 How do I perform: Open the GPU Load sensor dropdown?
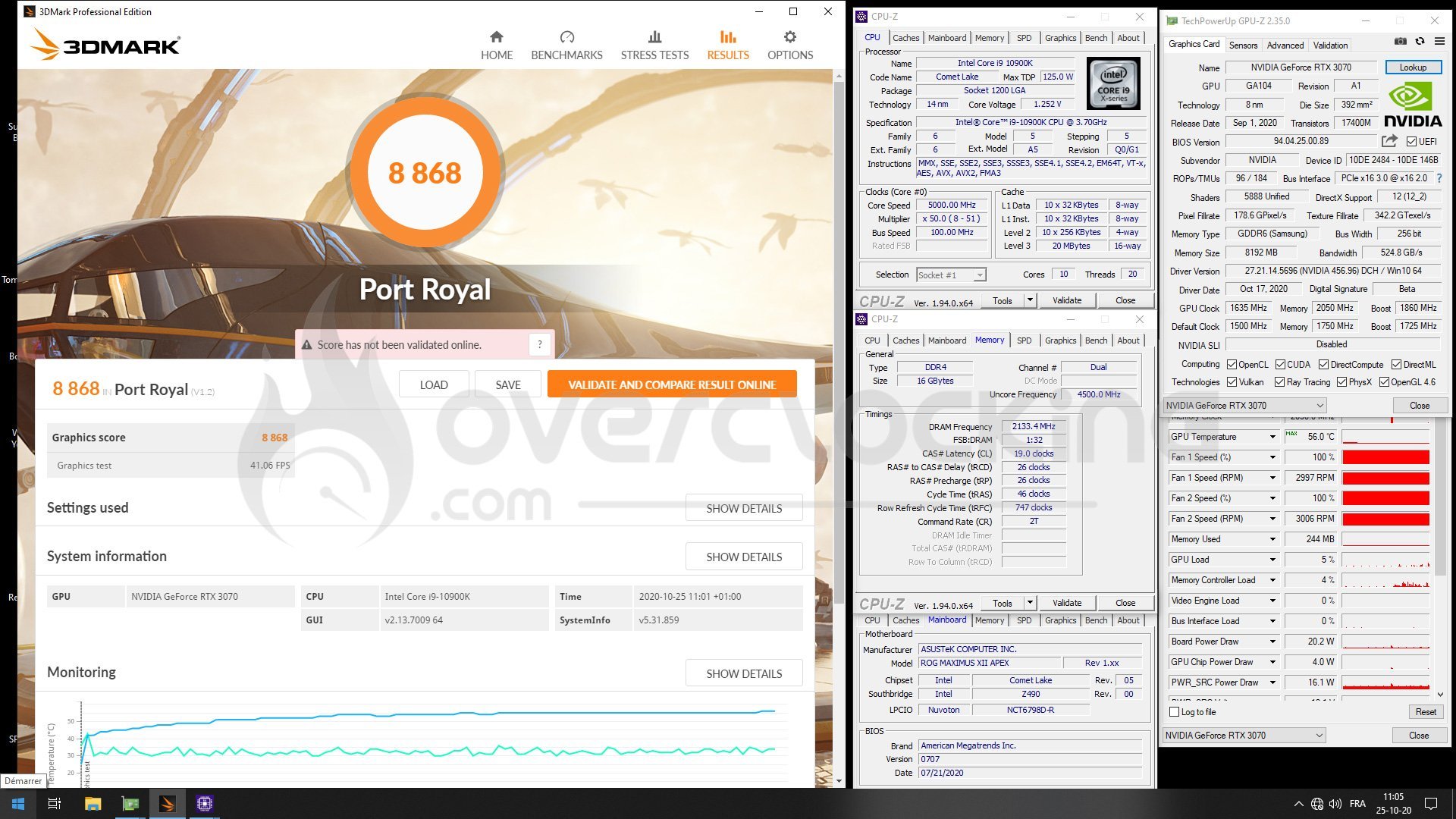coord(1272,560)
